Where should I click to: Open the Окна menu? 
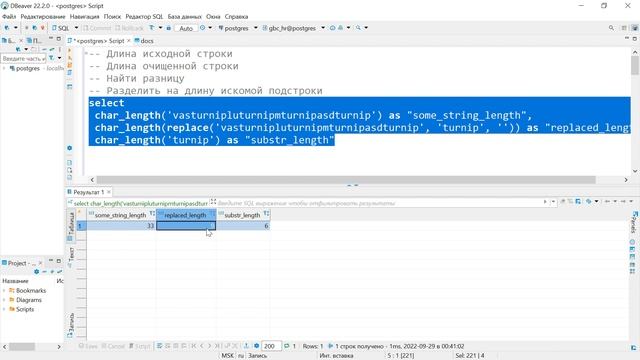pyautogui.click(x=213, y=17)
